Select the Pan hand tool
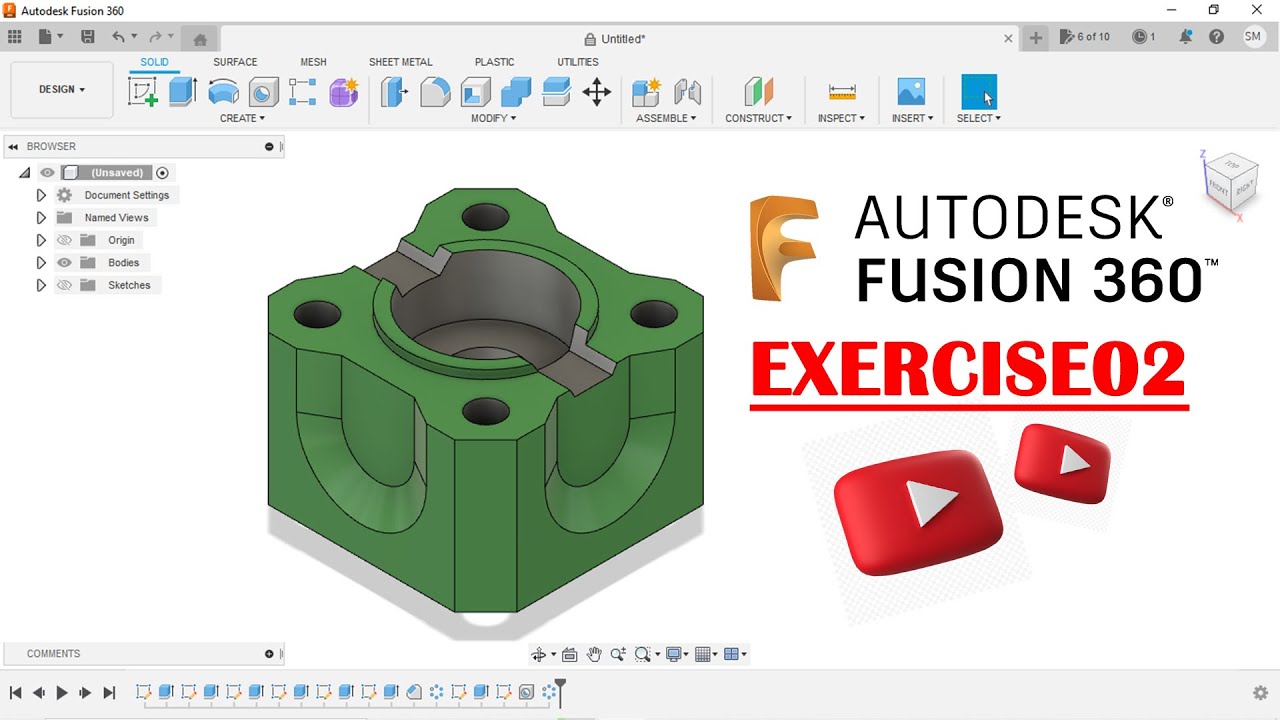 [594, 654]
